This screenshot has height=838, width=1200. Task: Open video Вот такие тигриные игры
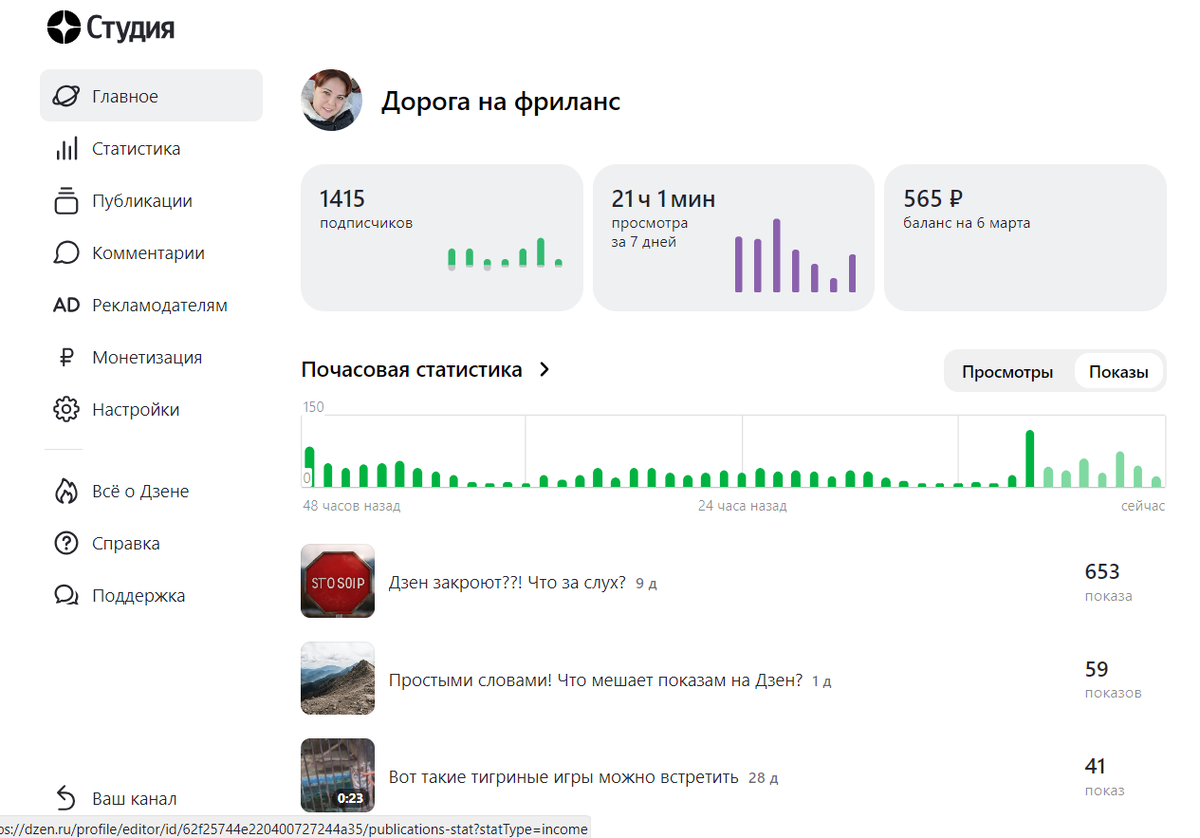[563, 777]
